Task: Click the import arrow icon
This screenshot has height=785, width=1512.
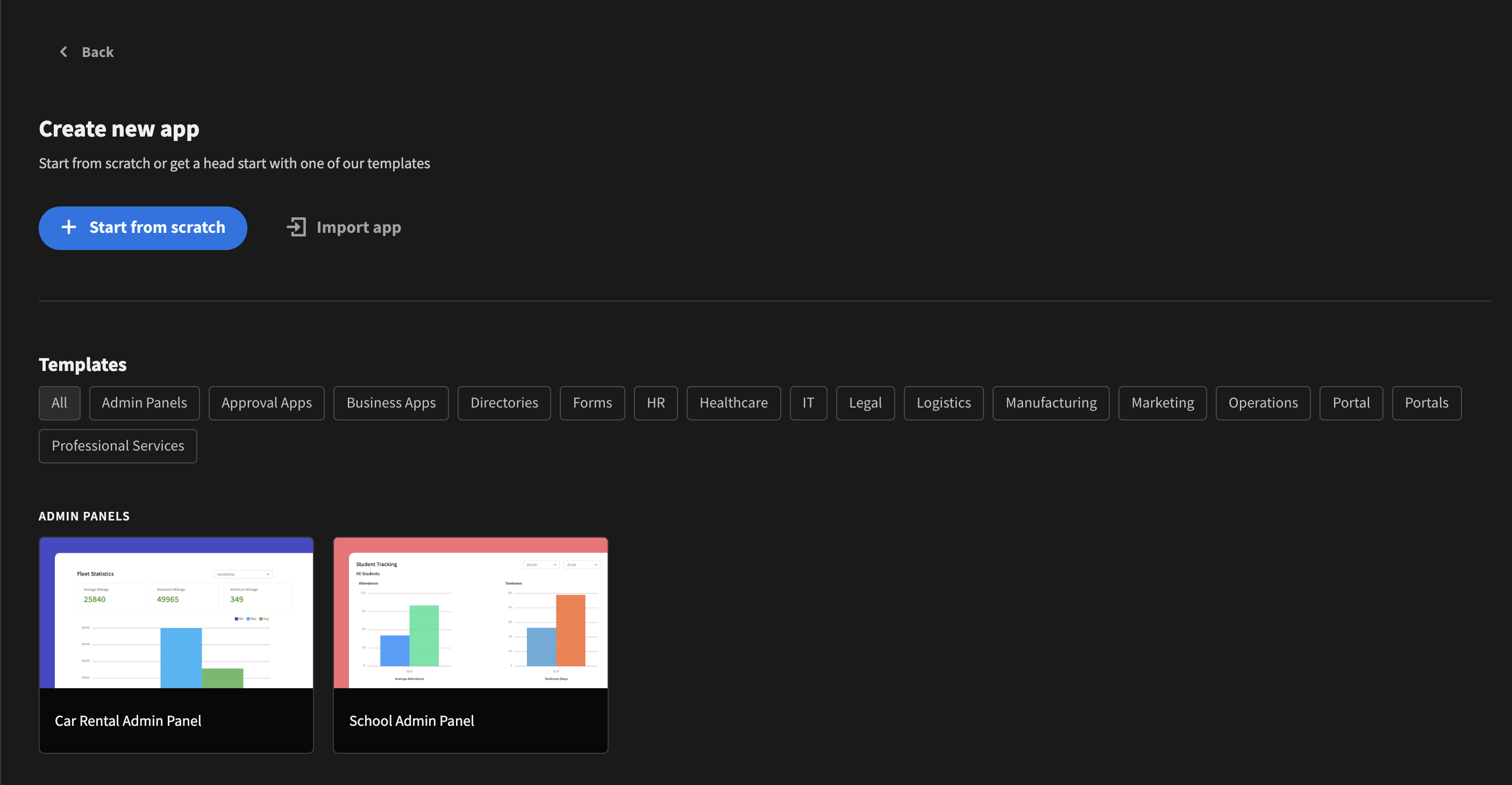Action: click(x=296, y=227)
